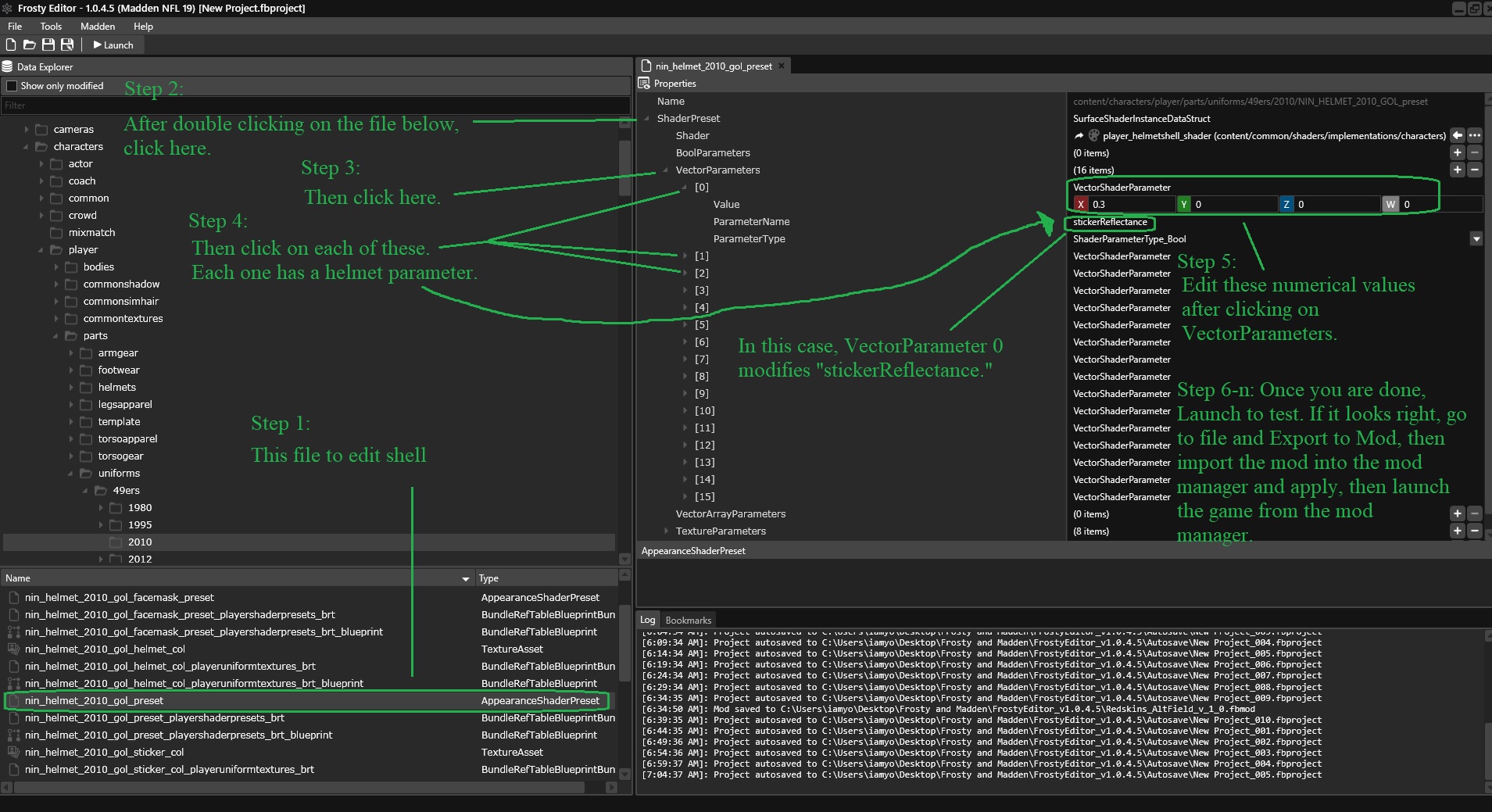Add an item to VectorArrayParameters
1492x812 pixels.
pos(1457,513)
